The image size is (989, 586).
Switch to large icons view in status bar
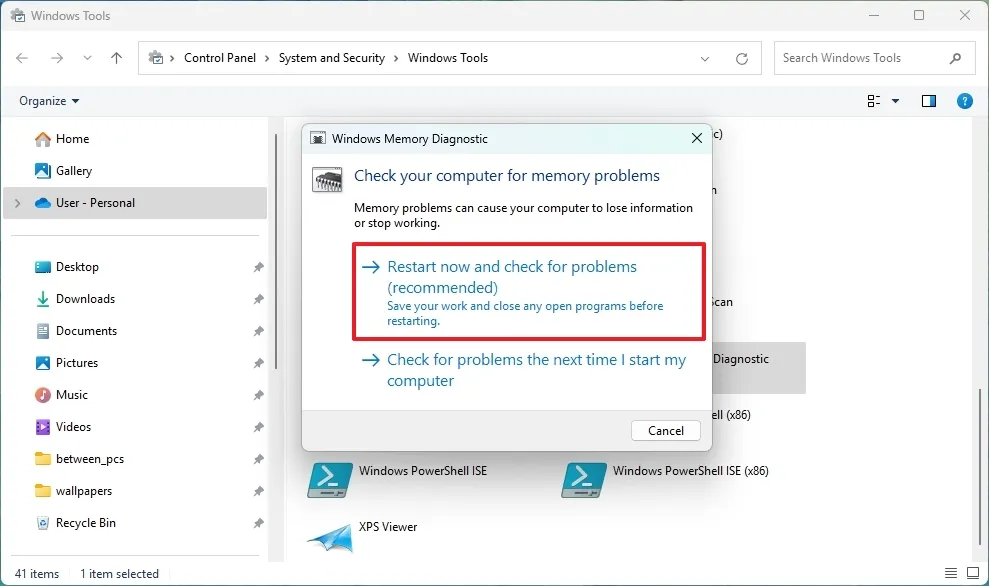click(x=973, y=573)
